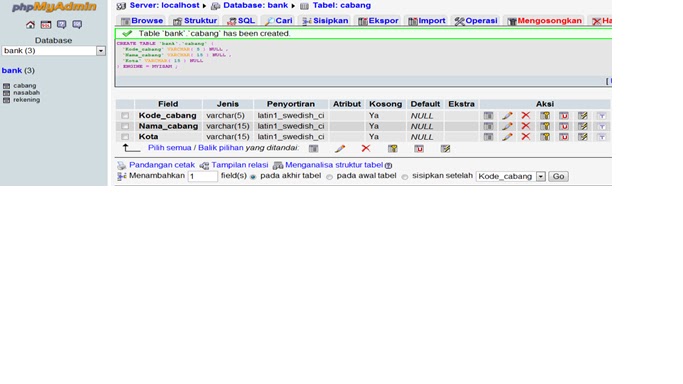The height and width of the screenshot is (384, 683).
Task: Click pencil icon in 'yang ditandai' row
Action: (x=340, y=148)
